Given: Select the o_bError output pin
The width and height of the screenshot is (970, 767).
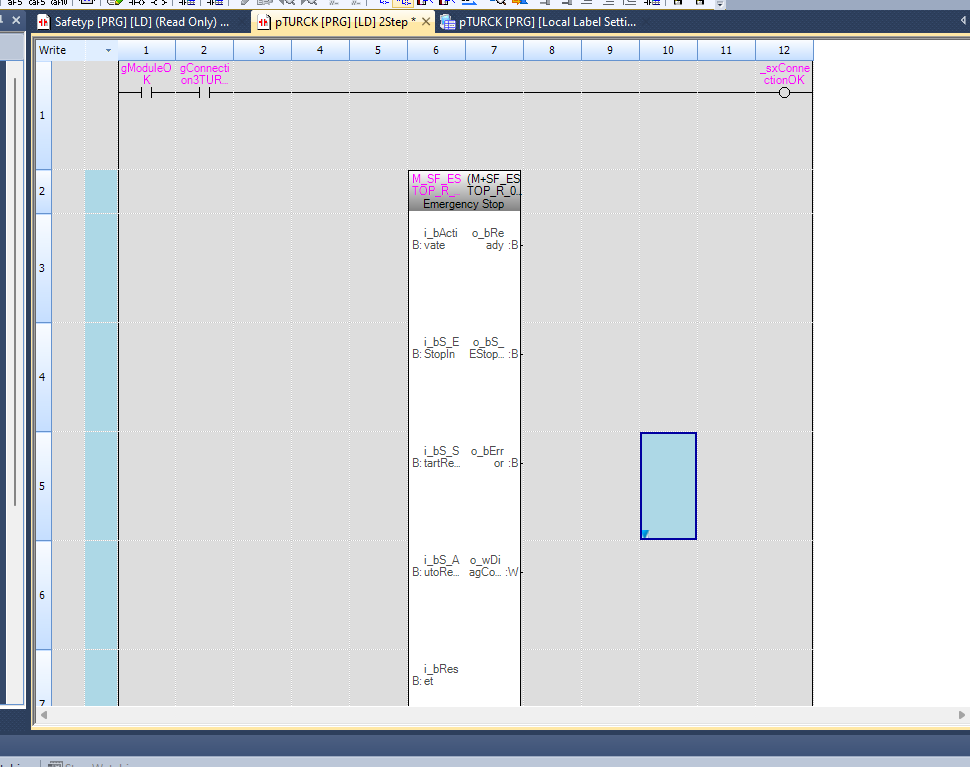Looking at the screenshot, I should click(494, 457).
